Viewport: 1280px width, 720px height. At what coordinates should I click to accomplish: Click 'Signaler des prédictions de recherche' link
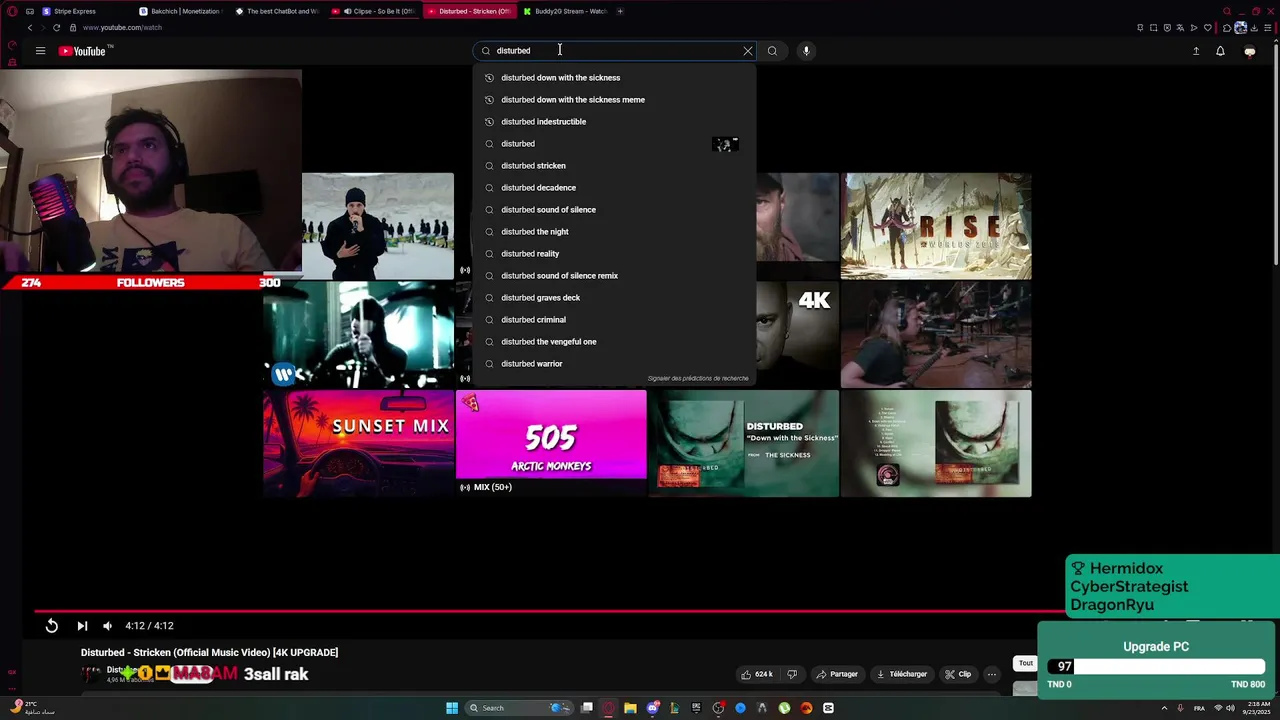point(698,379)
